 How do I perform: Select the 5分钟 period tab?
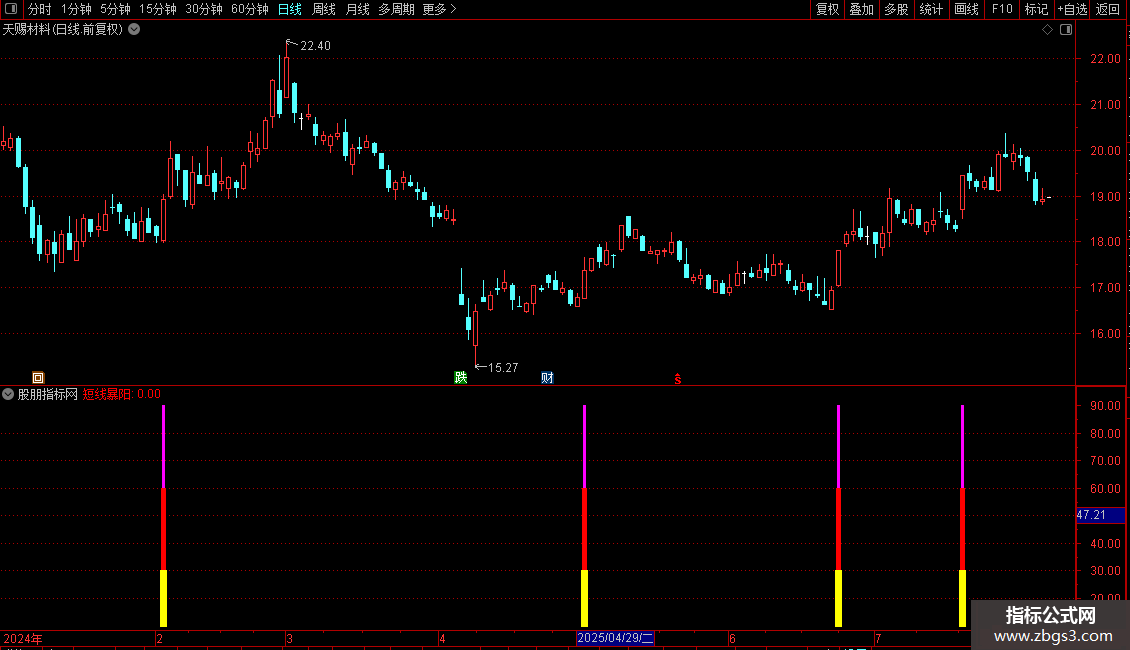pos(115,9)
